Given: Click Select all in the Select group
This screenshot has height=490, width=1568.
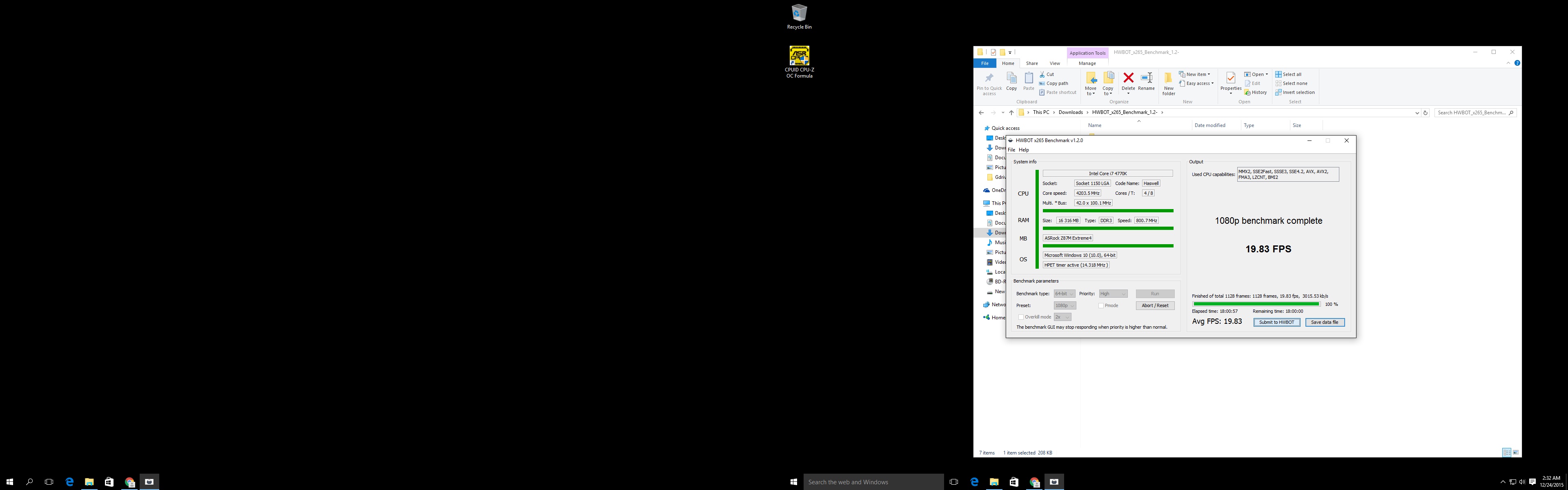Looking at the screenshot, I should pos(1288,74).
